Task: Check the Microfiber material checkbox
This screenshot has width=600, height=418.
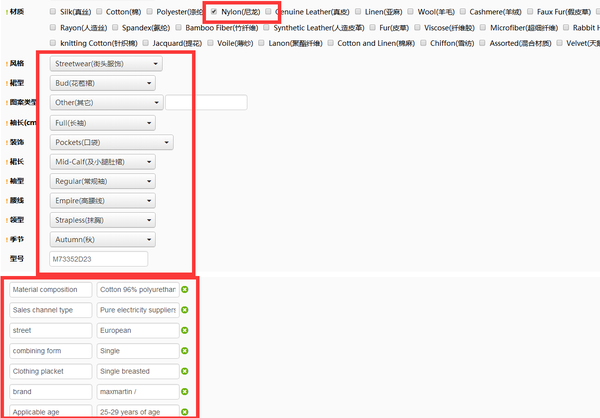Action: pyautogui.click(x=483, y=27)
